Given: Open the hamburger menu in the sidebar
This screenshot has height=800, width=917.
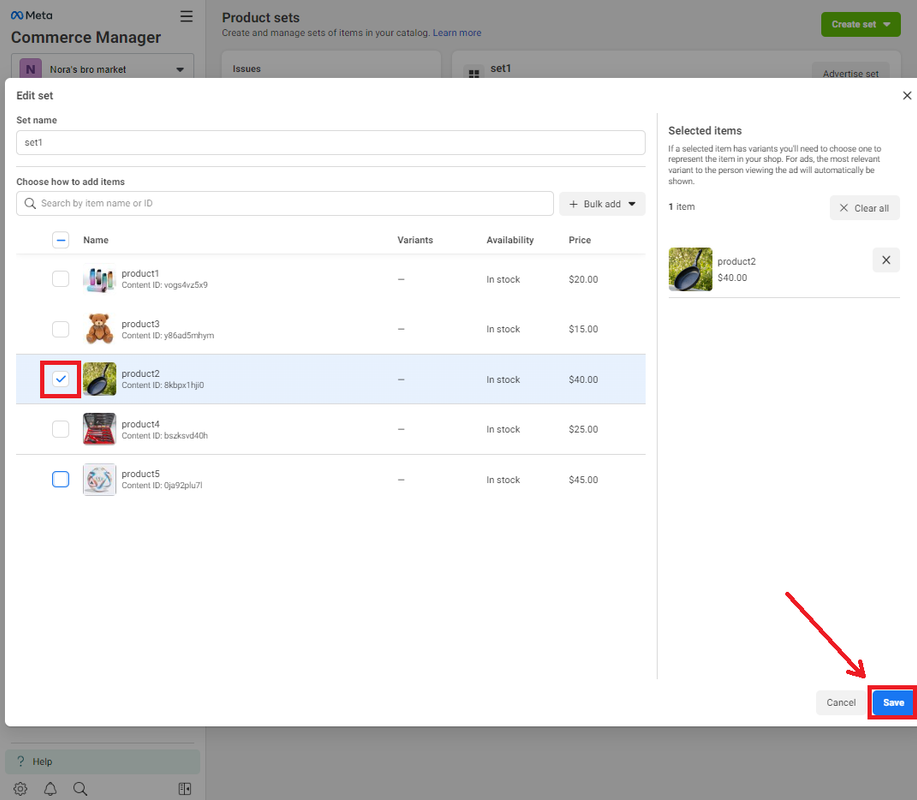Looking at the screenshot, I should click(186, 16).
